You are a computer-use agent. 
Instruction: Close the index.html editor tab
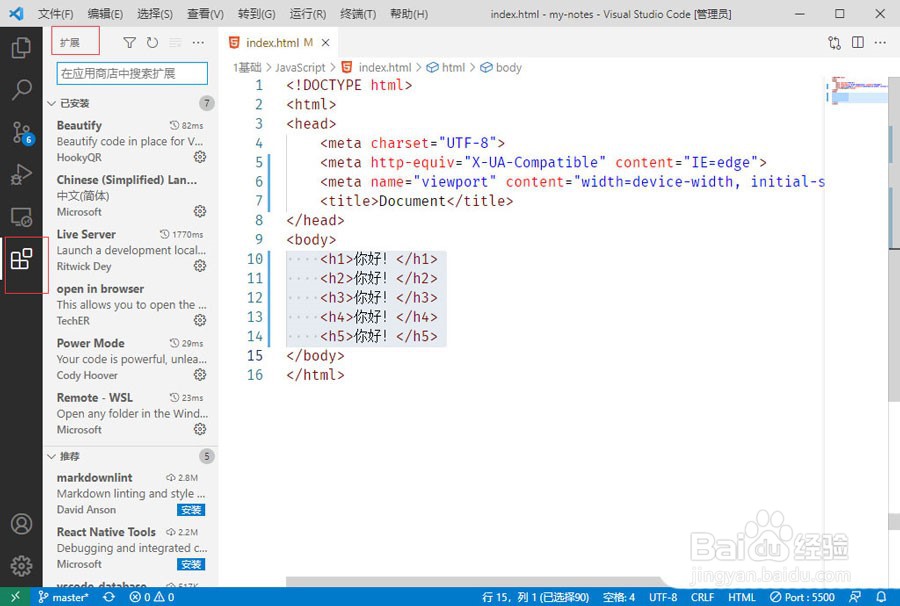[325, 42]
